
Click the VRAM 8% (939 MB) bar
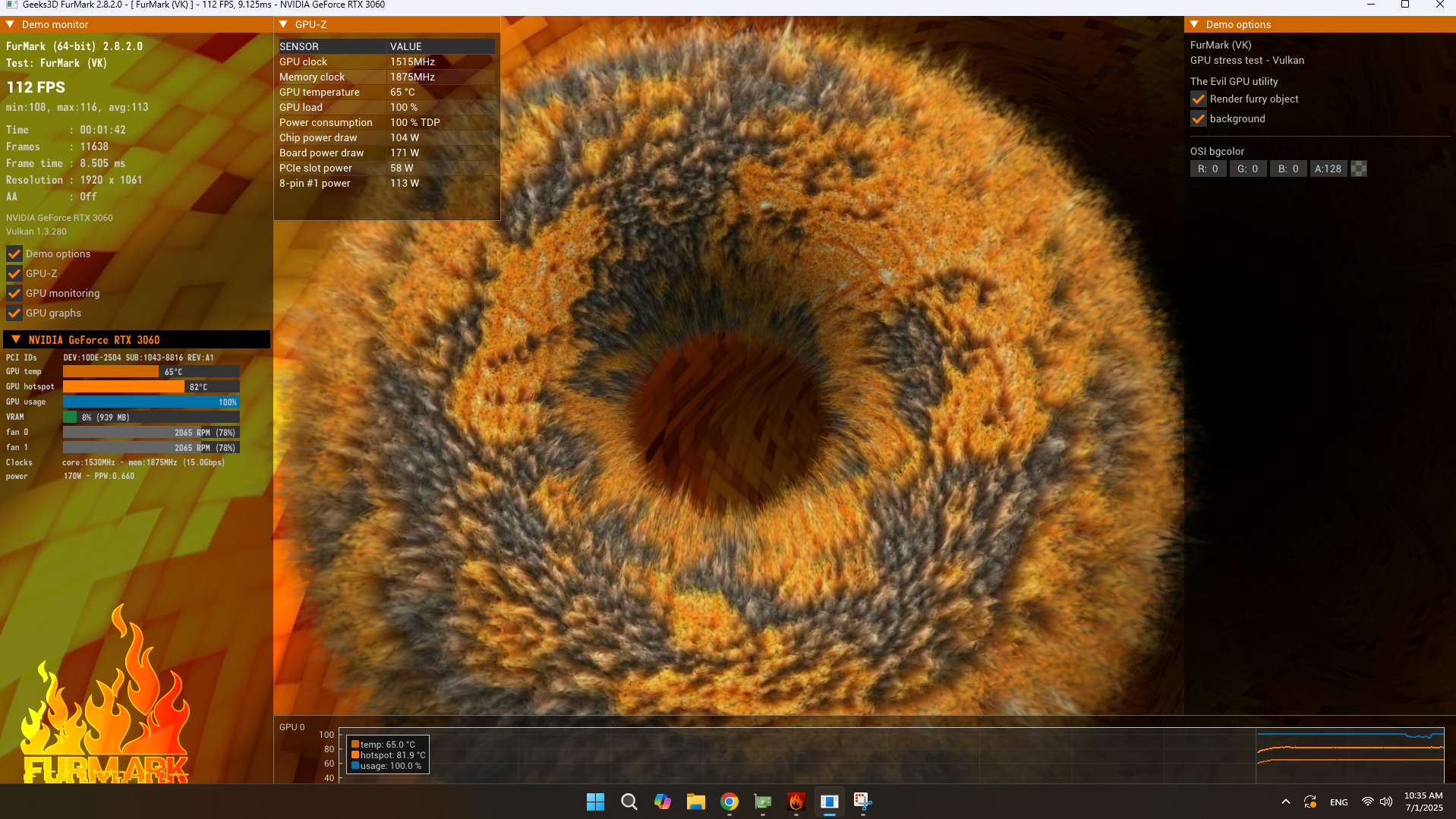151,417
